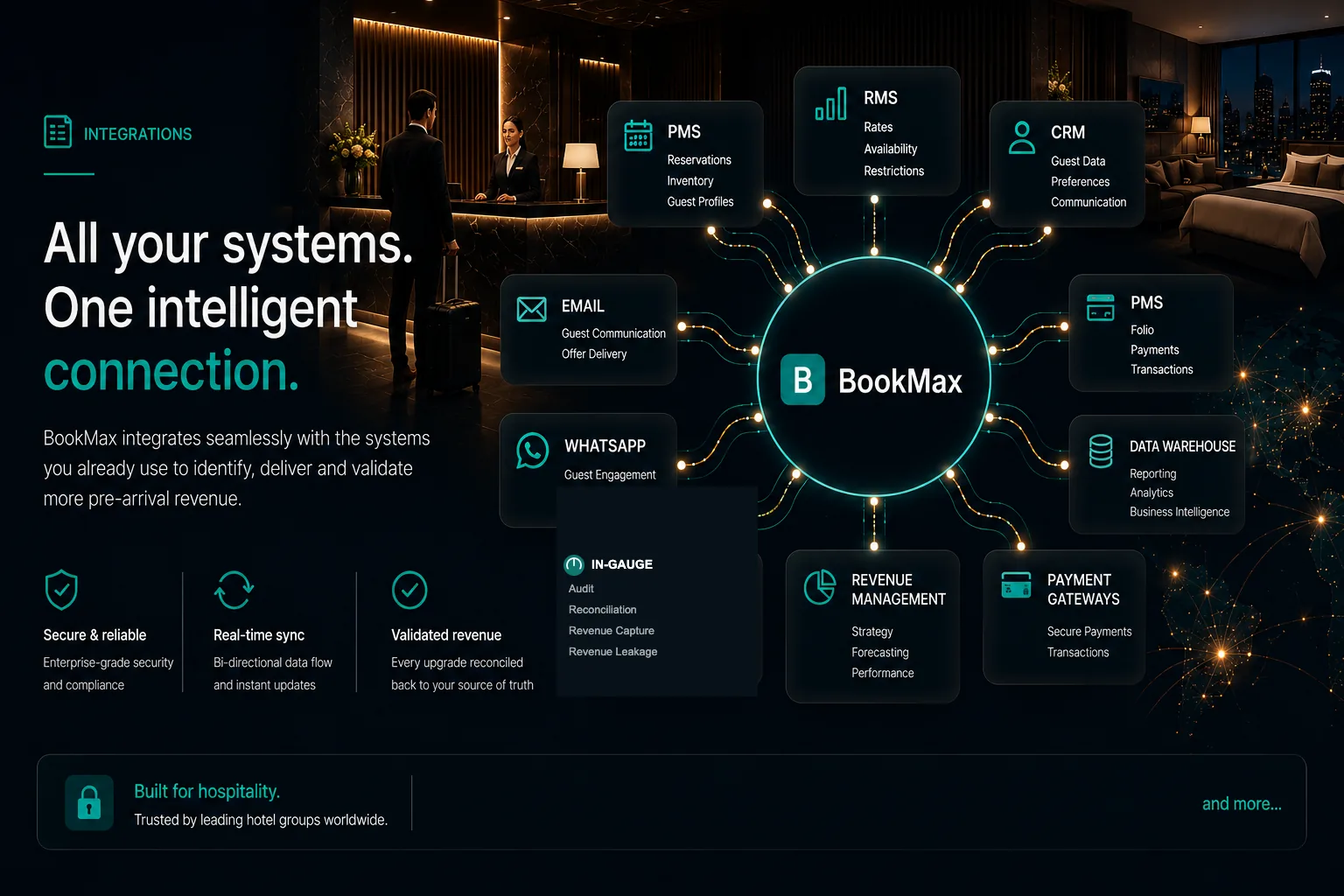Click "Revenue Leakage" under IN-GAUGE

(x=612, y=652)
